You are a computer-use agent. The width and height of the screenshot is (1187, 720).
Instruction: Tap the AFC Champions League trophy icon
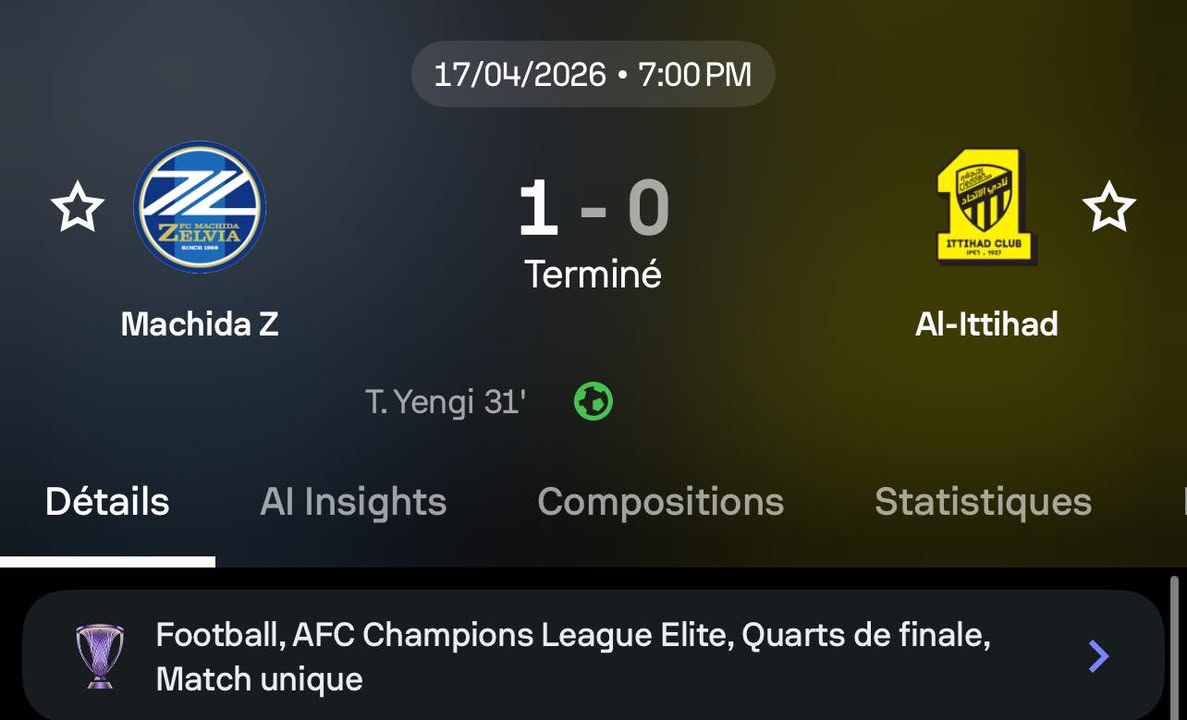(x=100, y=656)
